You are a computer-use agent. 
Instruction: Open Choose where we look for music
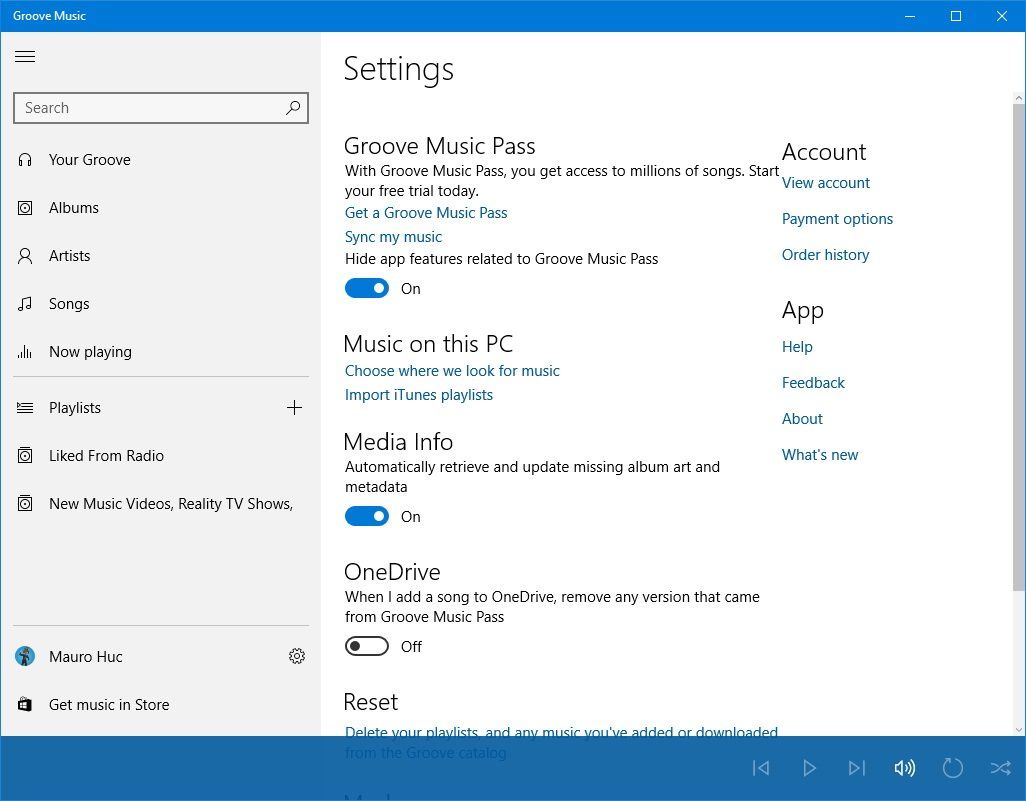point(452,370)
